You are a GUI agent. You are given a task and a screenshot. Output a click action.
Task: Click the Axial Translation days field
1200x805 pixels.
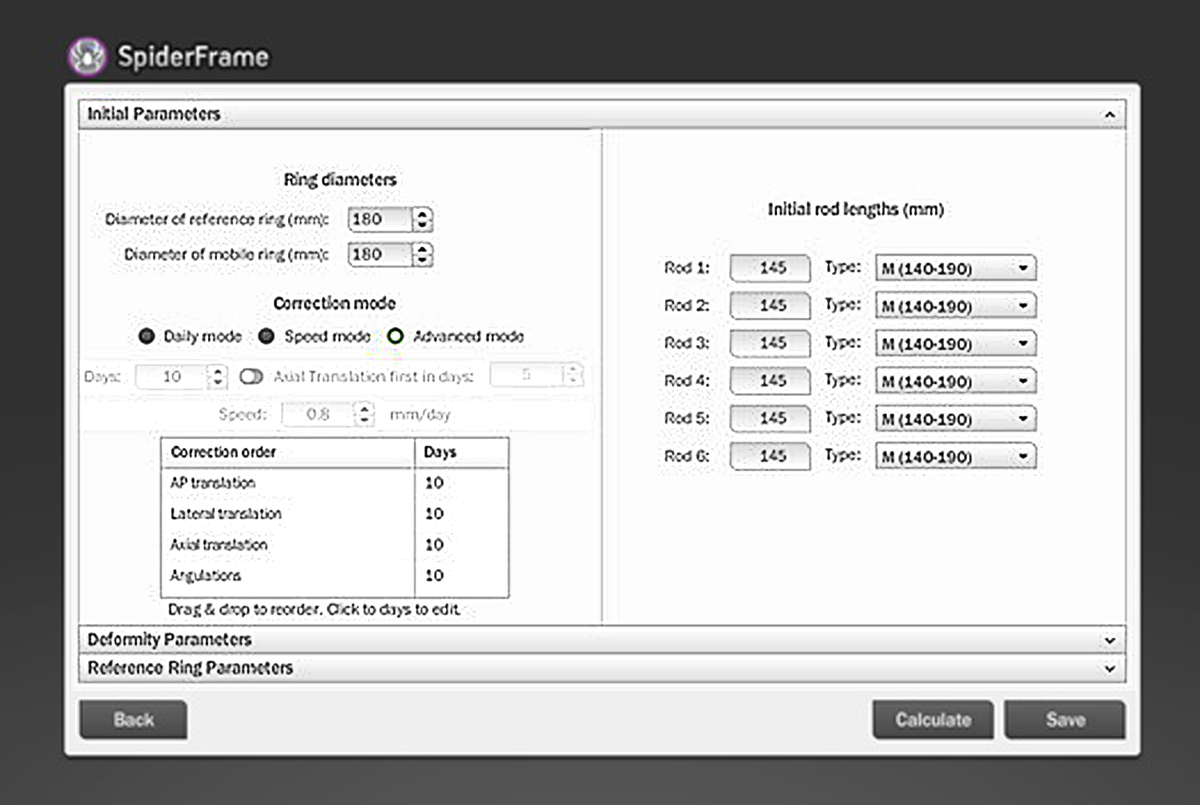point(526,376)
